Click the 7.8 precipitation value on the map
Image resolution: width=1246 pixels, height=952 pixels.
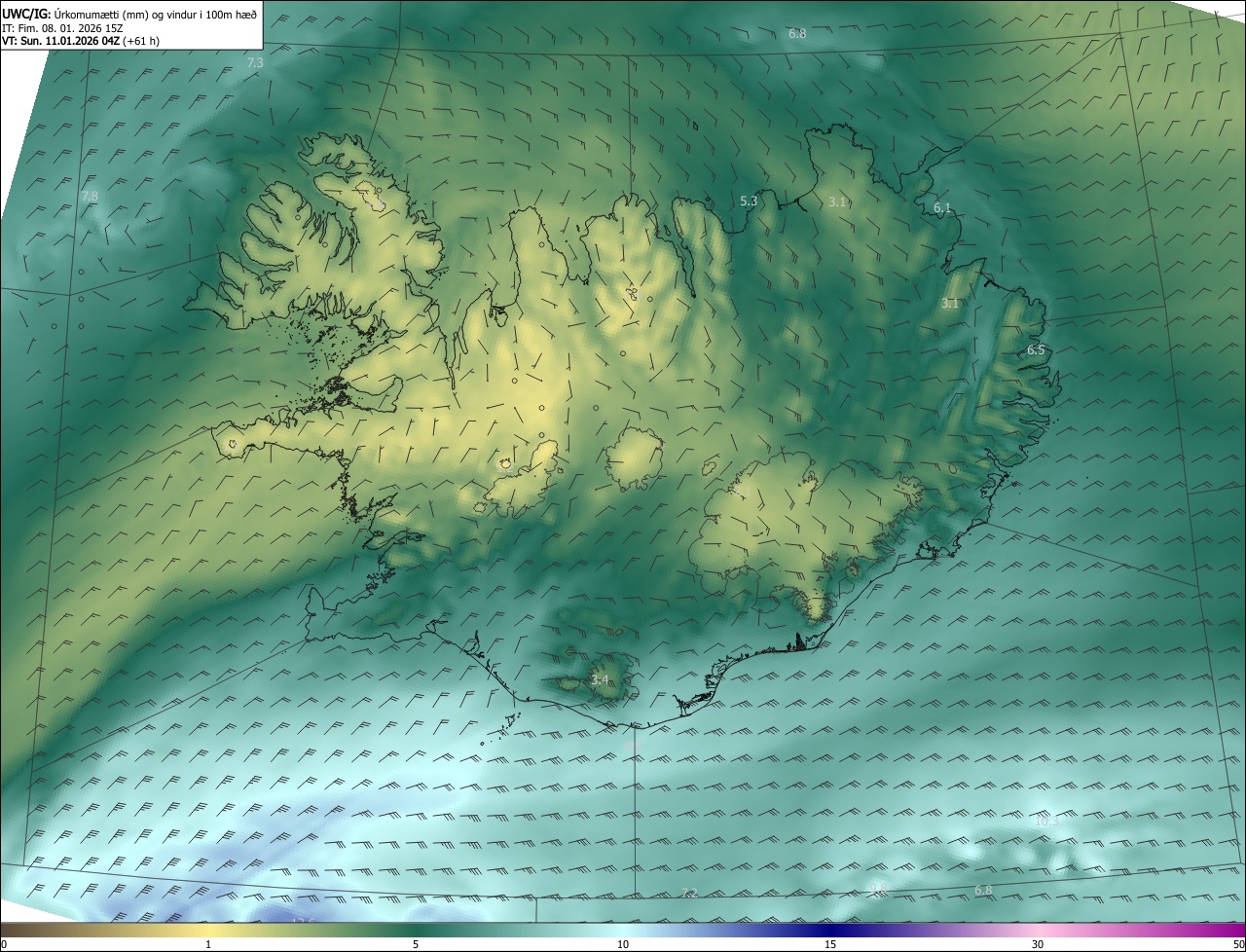point(90,196)
